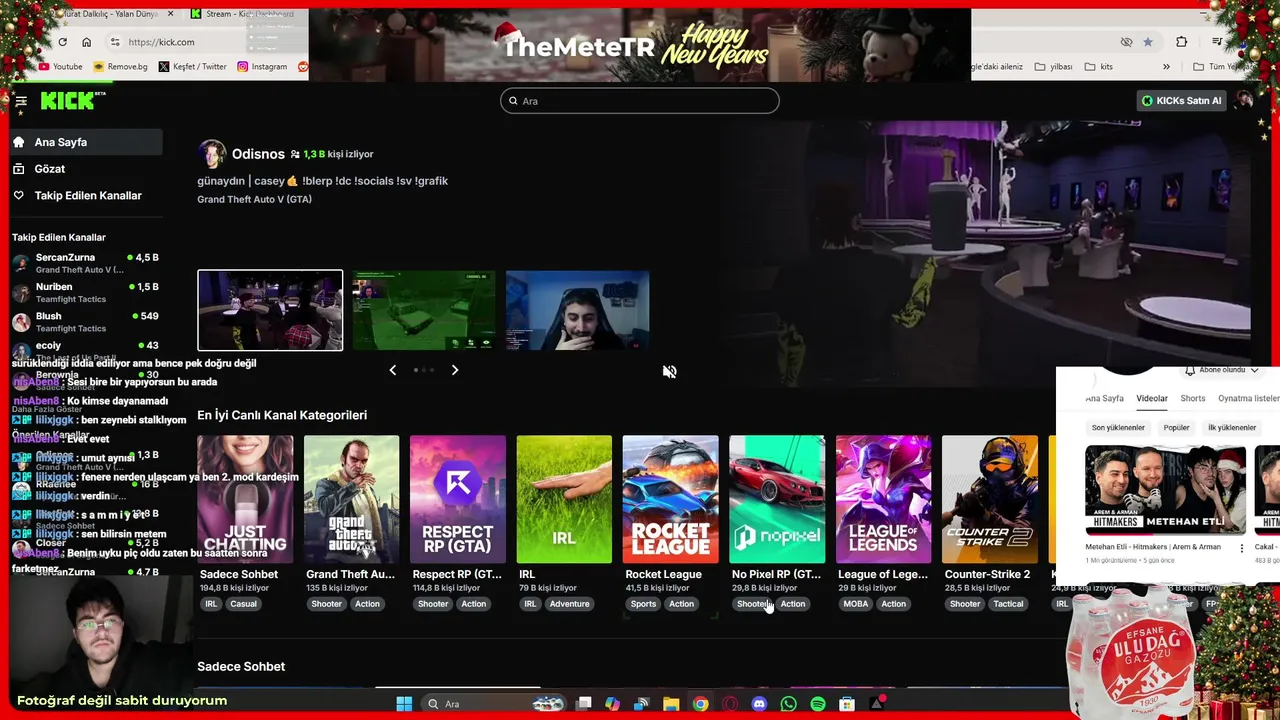Viewport: 1280px width, 720px height.
Task: Select Gözat in the Kick sidebar
Action: click(x=86, y=169)
